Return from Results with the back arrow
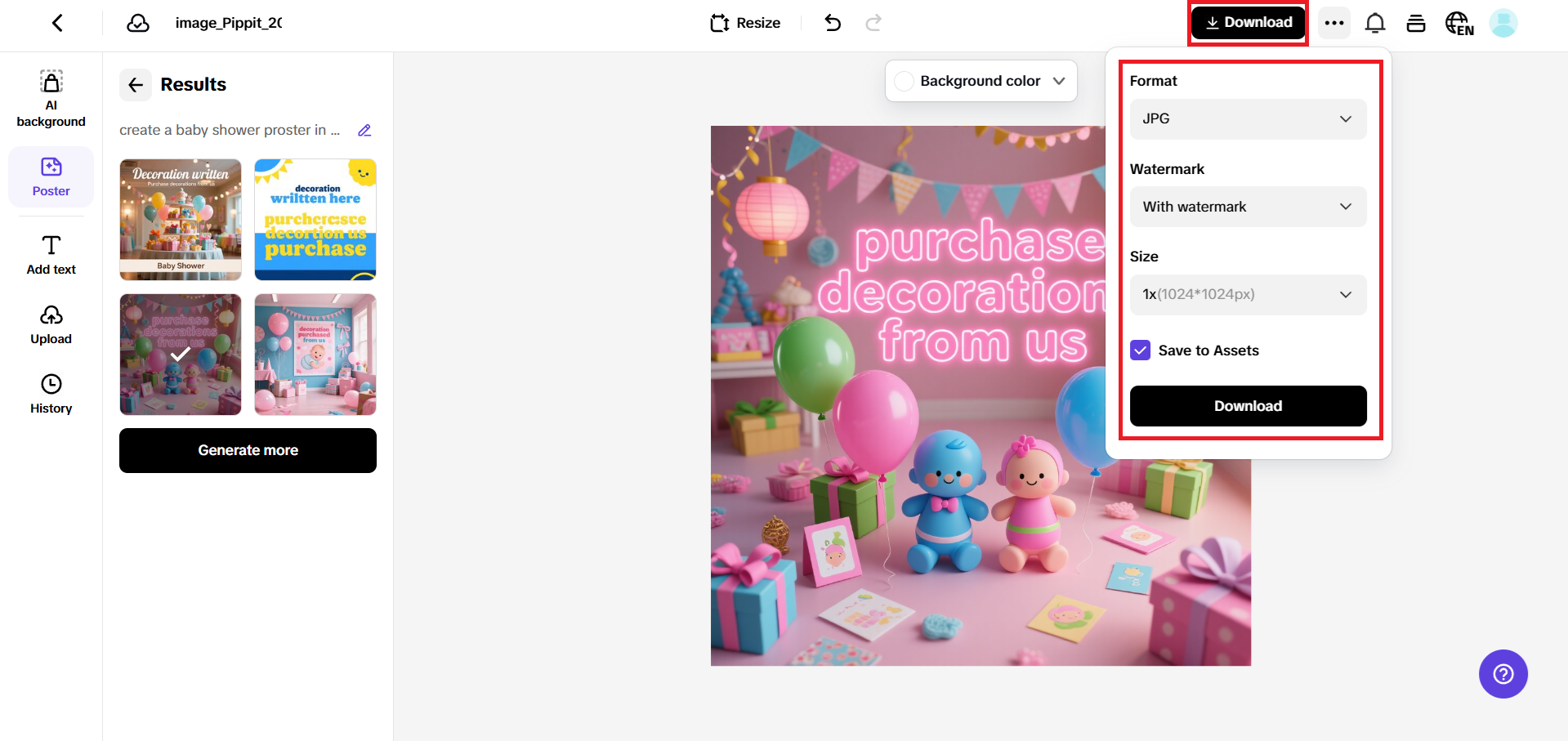1568x741 pixels. (136, 84)
